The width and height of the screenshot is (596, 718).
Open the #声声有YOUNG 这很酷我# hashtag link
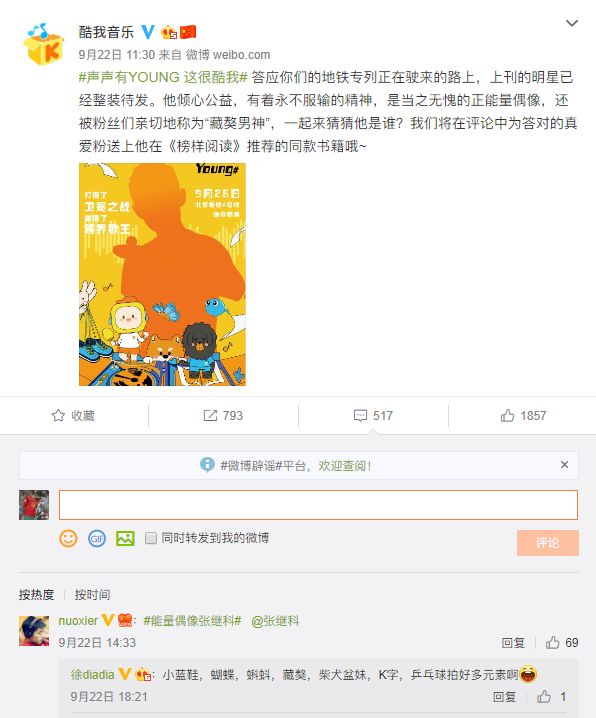point(163,77)
